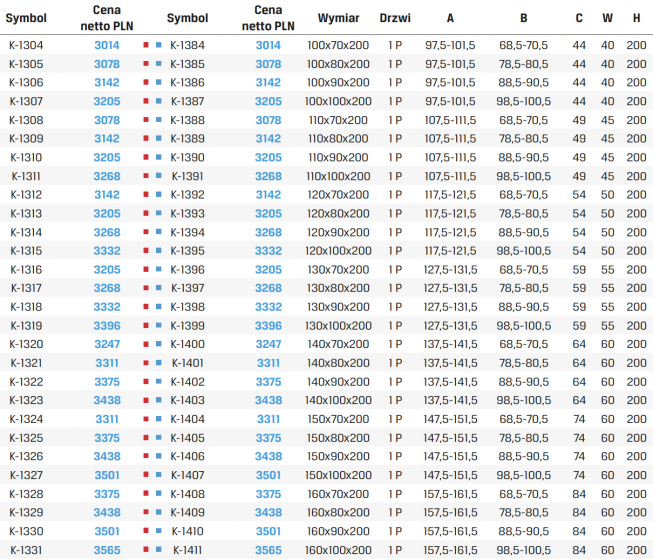Click W value 45 in K-1308 row

[x=607, y=120]
